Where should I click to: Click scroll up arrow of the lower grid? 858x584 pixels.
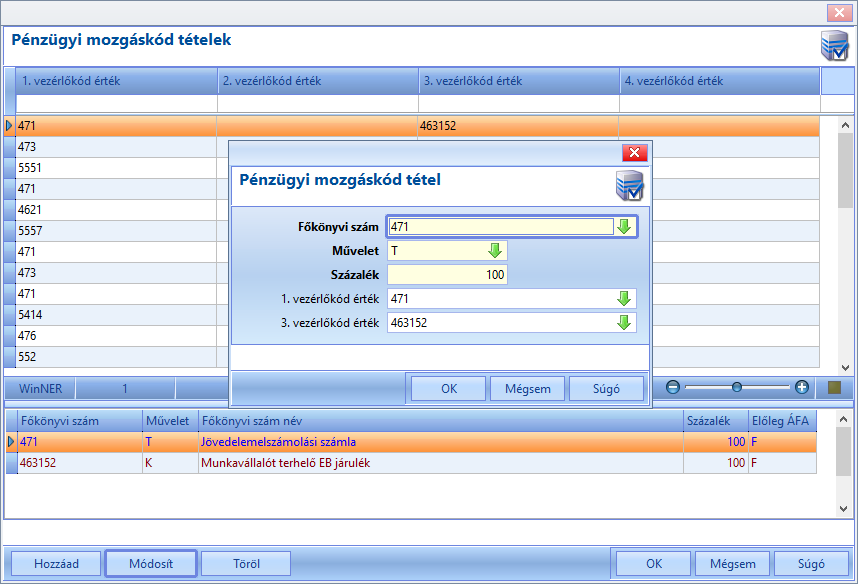[x=843, y=419]
